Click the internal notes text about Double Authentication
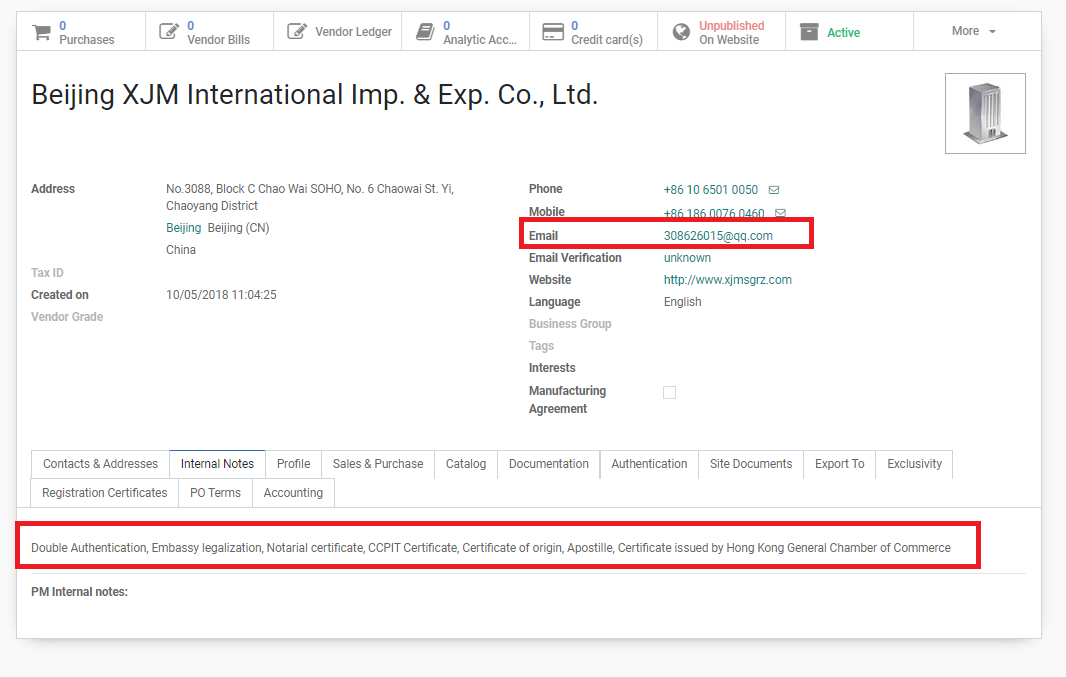This screenshot has height=677, width=1066. coord(491,548)
